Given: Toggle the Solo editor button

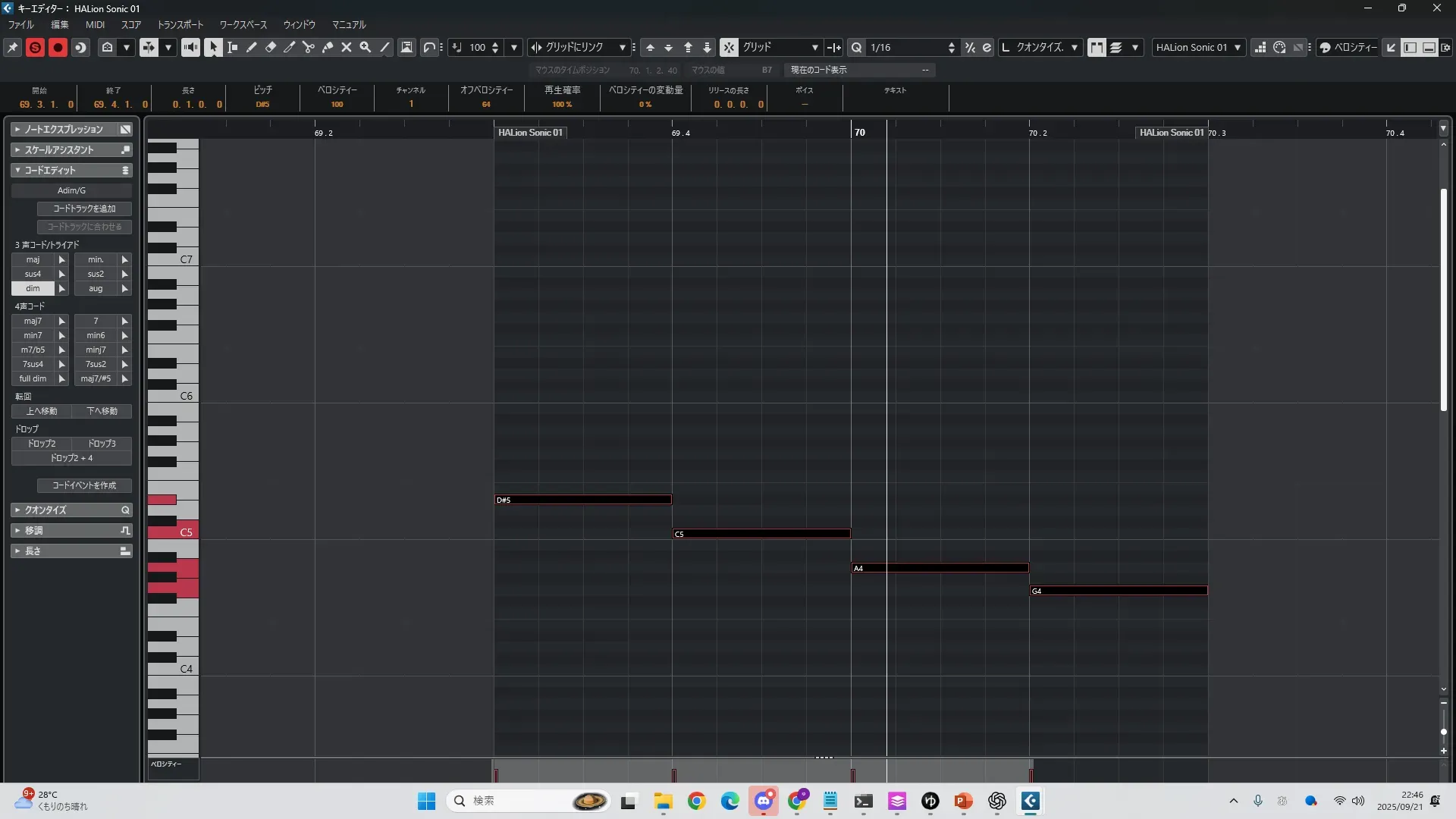Looking at the screenshot, I should pyautogui.click(x=35, y=47).
